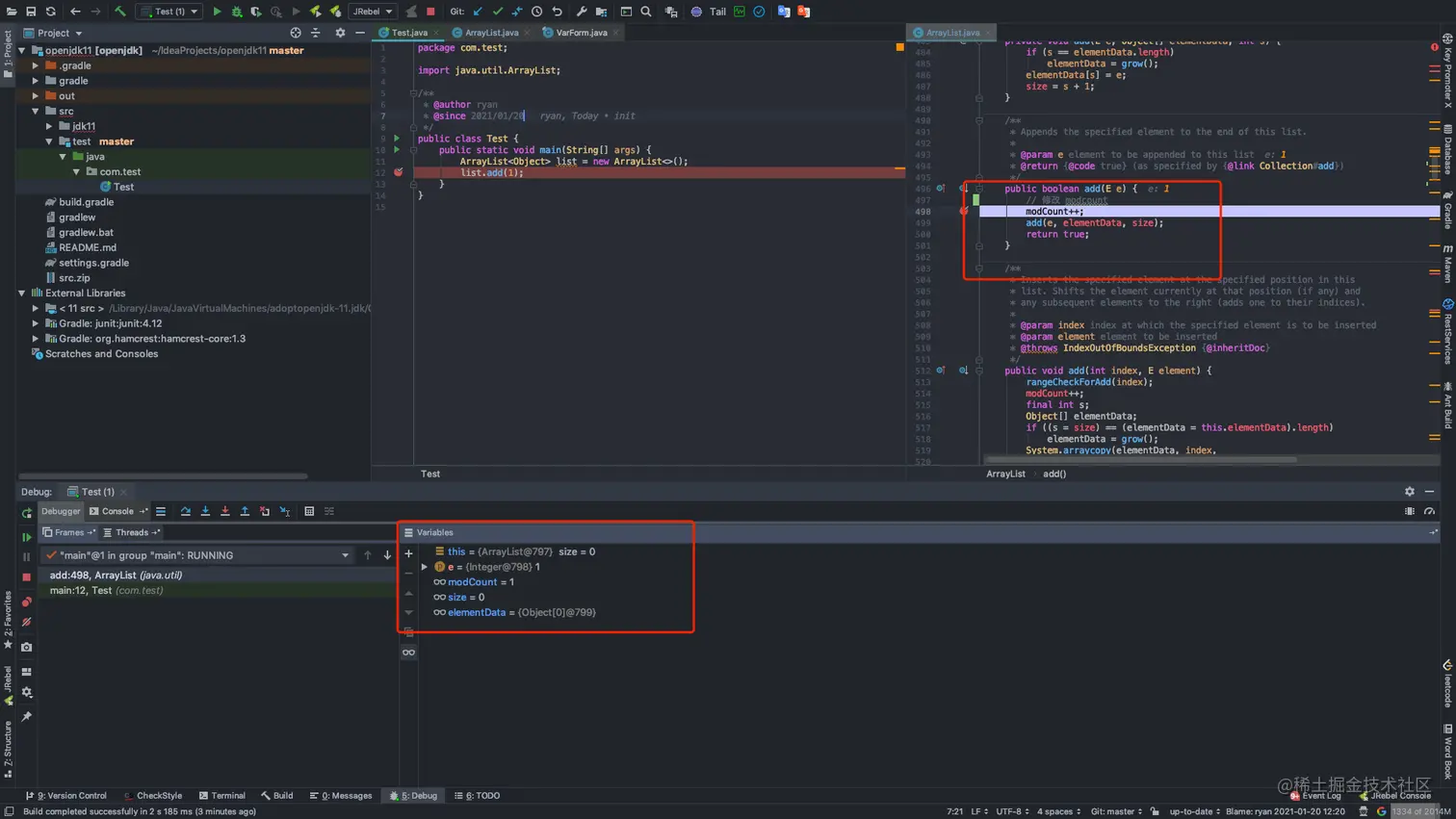Open thread selector "main"@1 RUNNING dropdown

click(197, 555)
